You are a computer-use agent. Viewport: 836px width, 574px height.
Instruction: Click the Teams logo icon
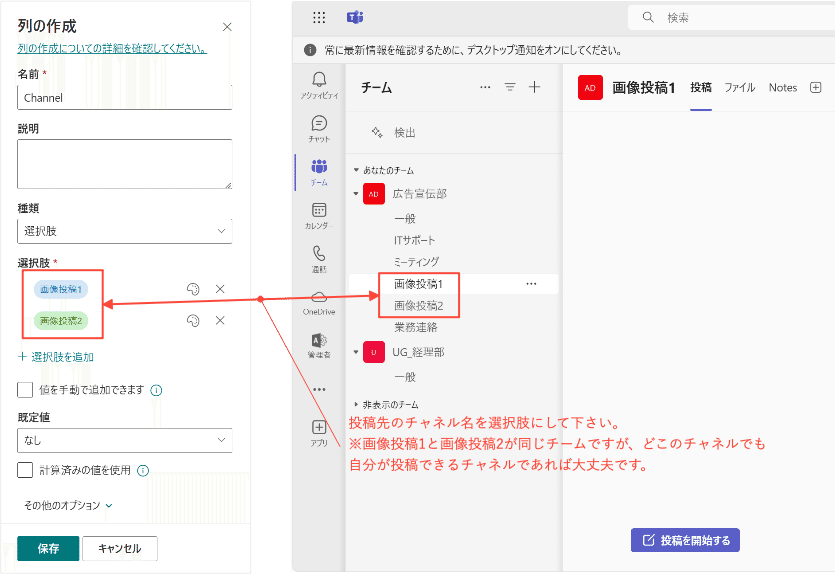(x=355, y=18)
